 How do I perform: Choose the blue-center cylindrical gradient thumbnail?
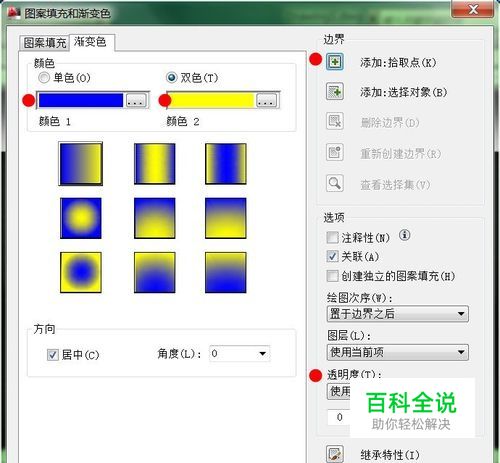coord(226,164)
